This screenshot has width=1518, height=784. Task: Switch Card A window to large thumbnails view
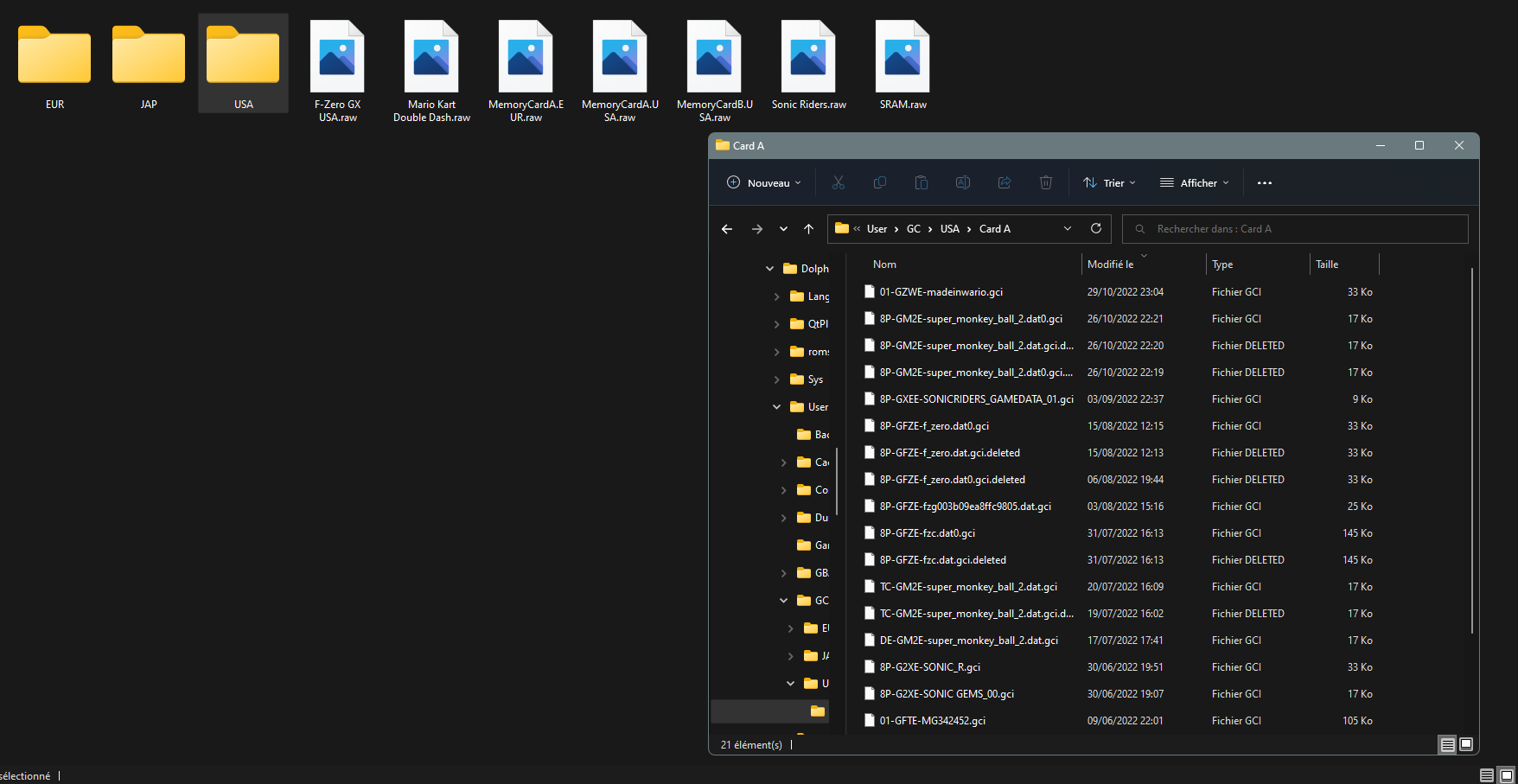coord(1466,744)
